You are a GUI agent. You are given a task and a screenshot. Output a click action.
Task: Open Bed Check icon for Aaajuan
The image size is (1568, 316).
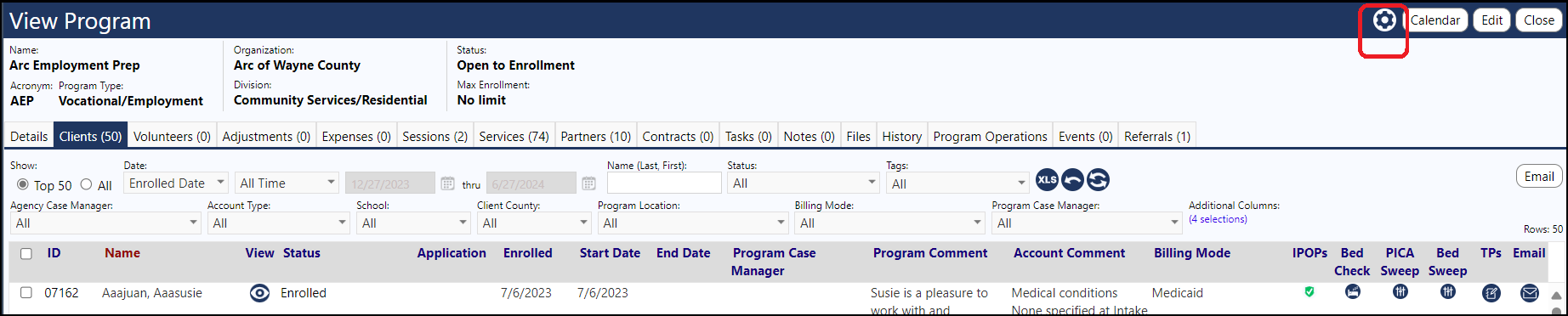click(x=1352, y=292)
